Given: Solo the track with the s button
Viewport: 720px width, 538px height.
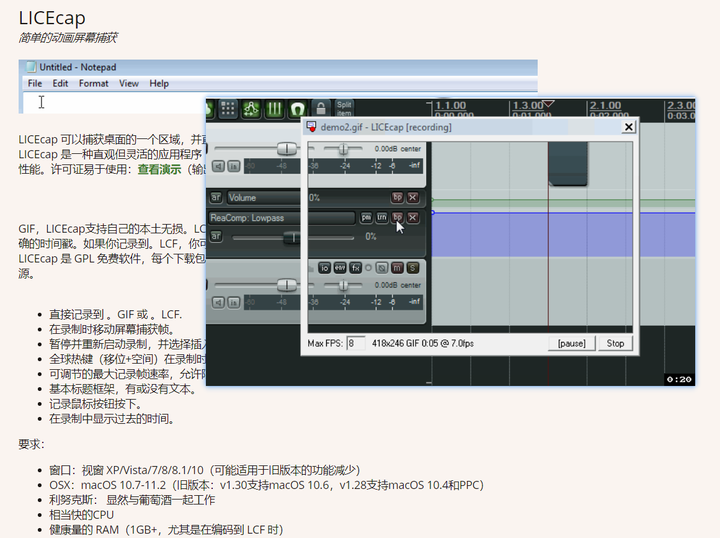Looking at the screenshot, I should (x=413, y=268).
